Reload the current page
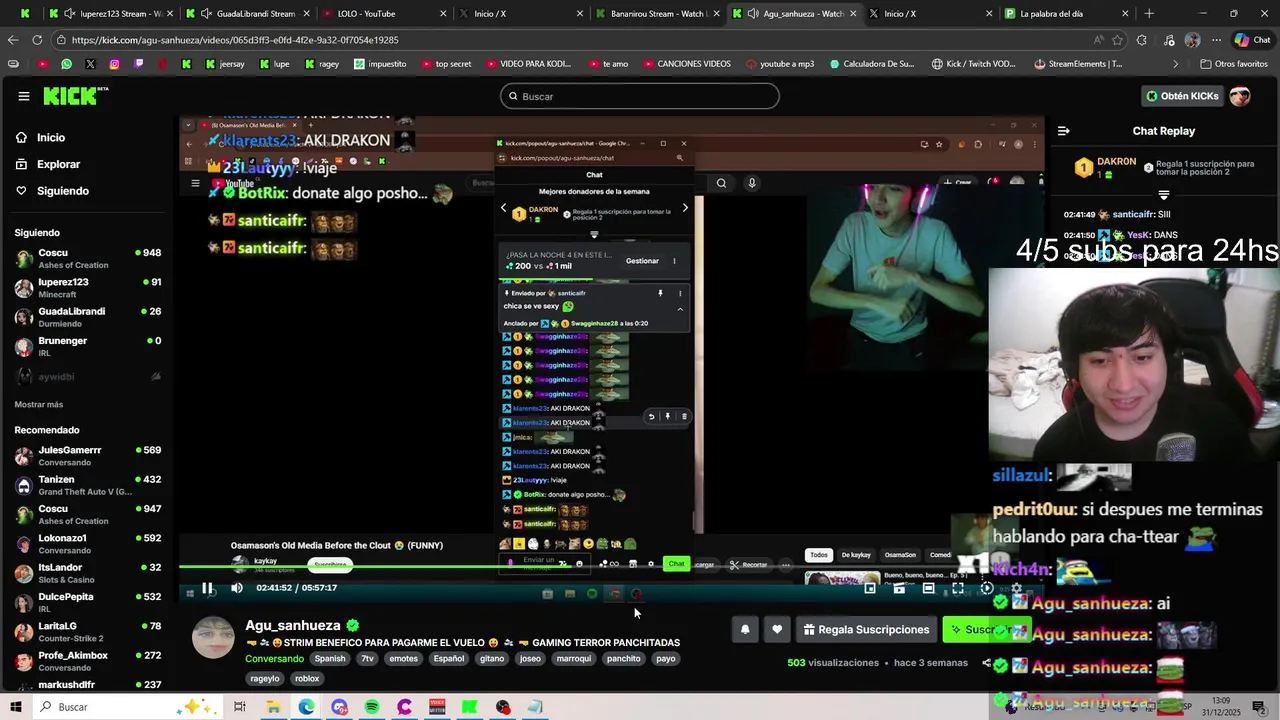Screen dimensions: 1280x720 (37, 40)
